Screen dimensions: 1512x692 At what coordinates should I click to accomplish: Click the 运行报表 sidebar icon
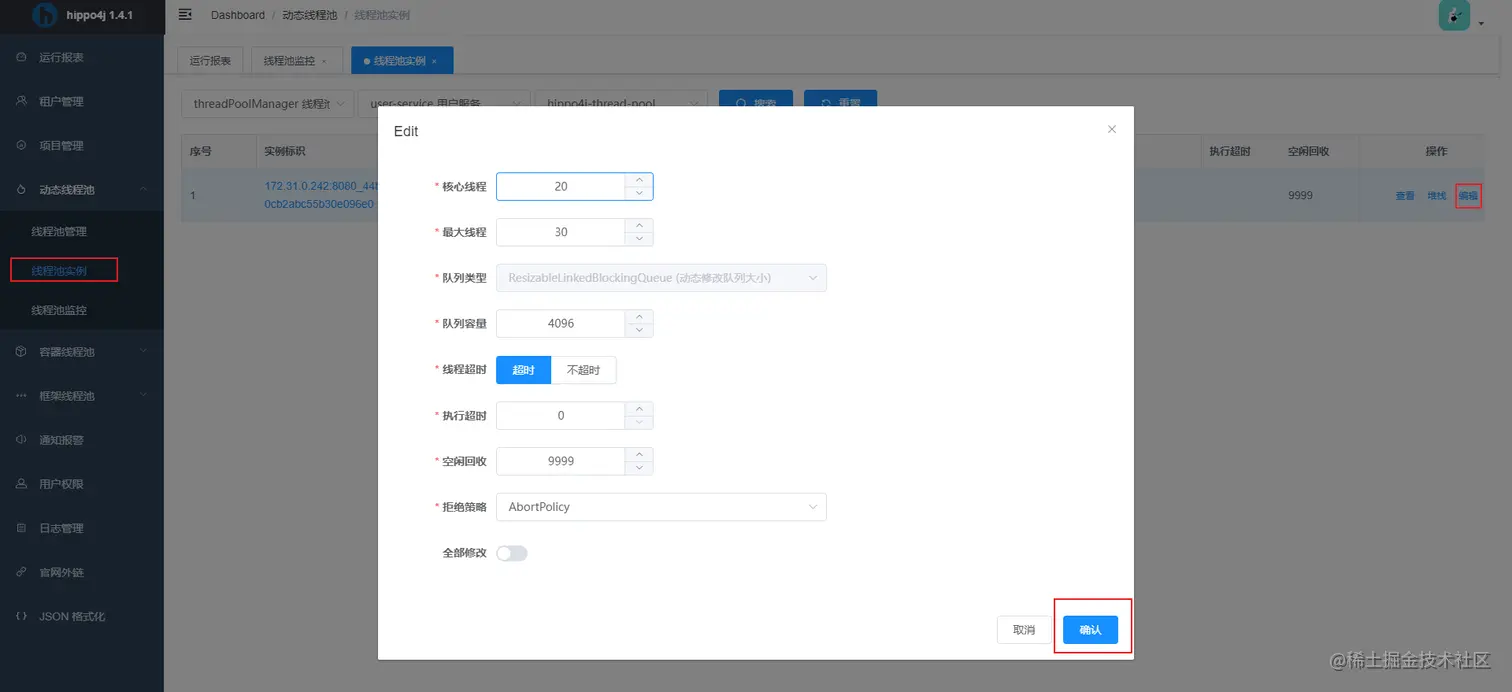click(x=21, y=57)
